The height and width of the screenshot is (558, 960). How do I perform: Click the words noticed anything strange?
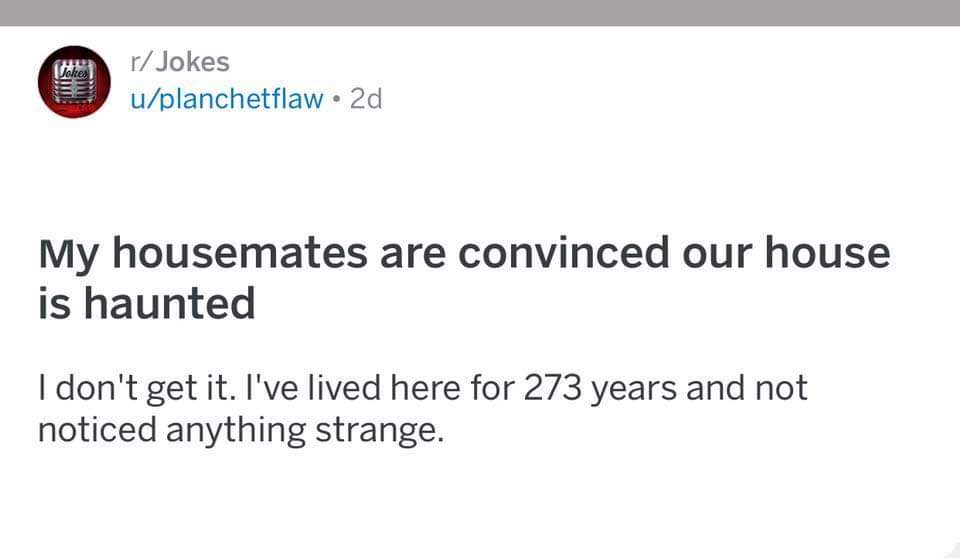(x=239, y=432)
